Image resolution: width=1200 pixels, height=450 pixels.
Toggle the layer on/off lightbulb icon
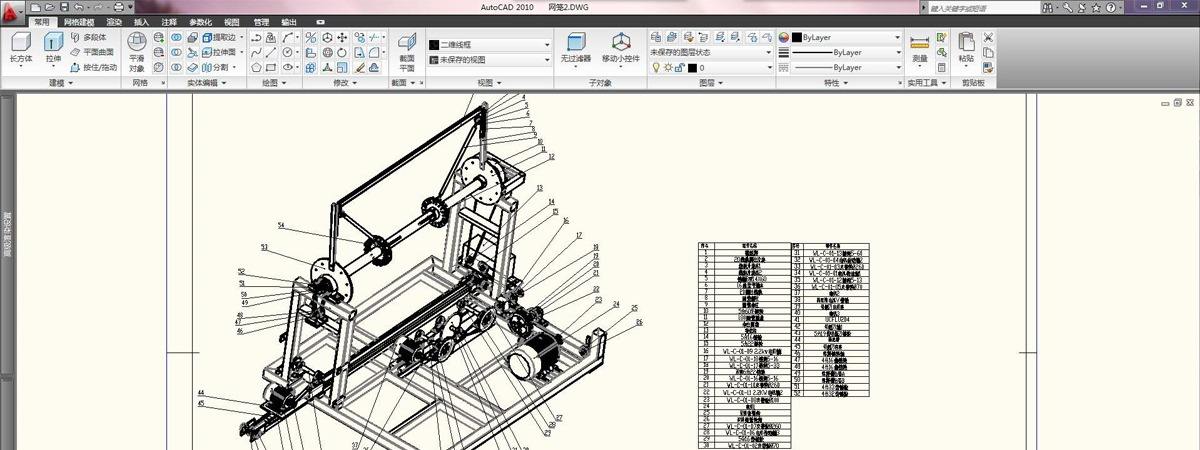tap(656, 68)
